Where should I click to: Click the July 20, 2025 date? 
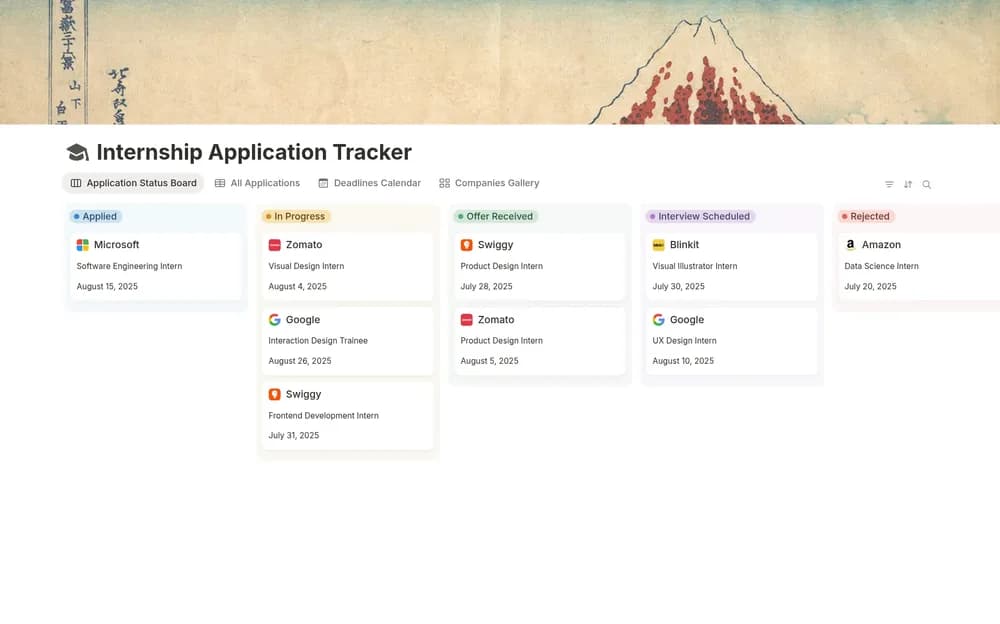[871, 286]
